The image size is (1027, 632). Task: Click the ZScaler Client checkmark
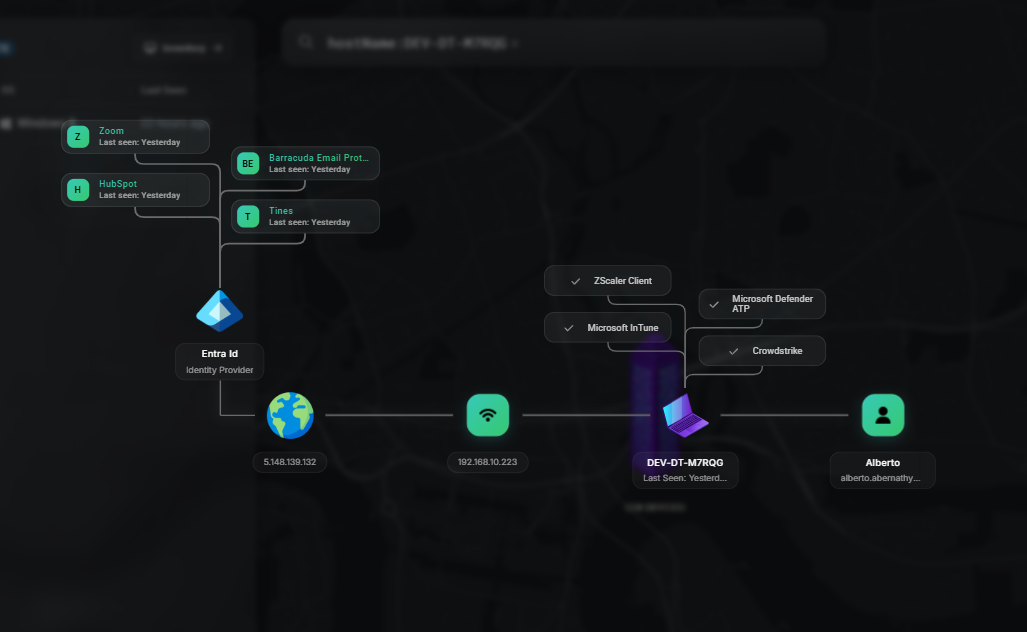coord(575,281)
